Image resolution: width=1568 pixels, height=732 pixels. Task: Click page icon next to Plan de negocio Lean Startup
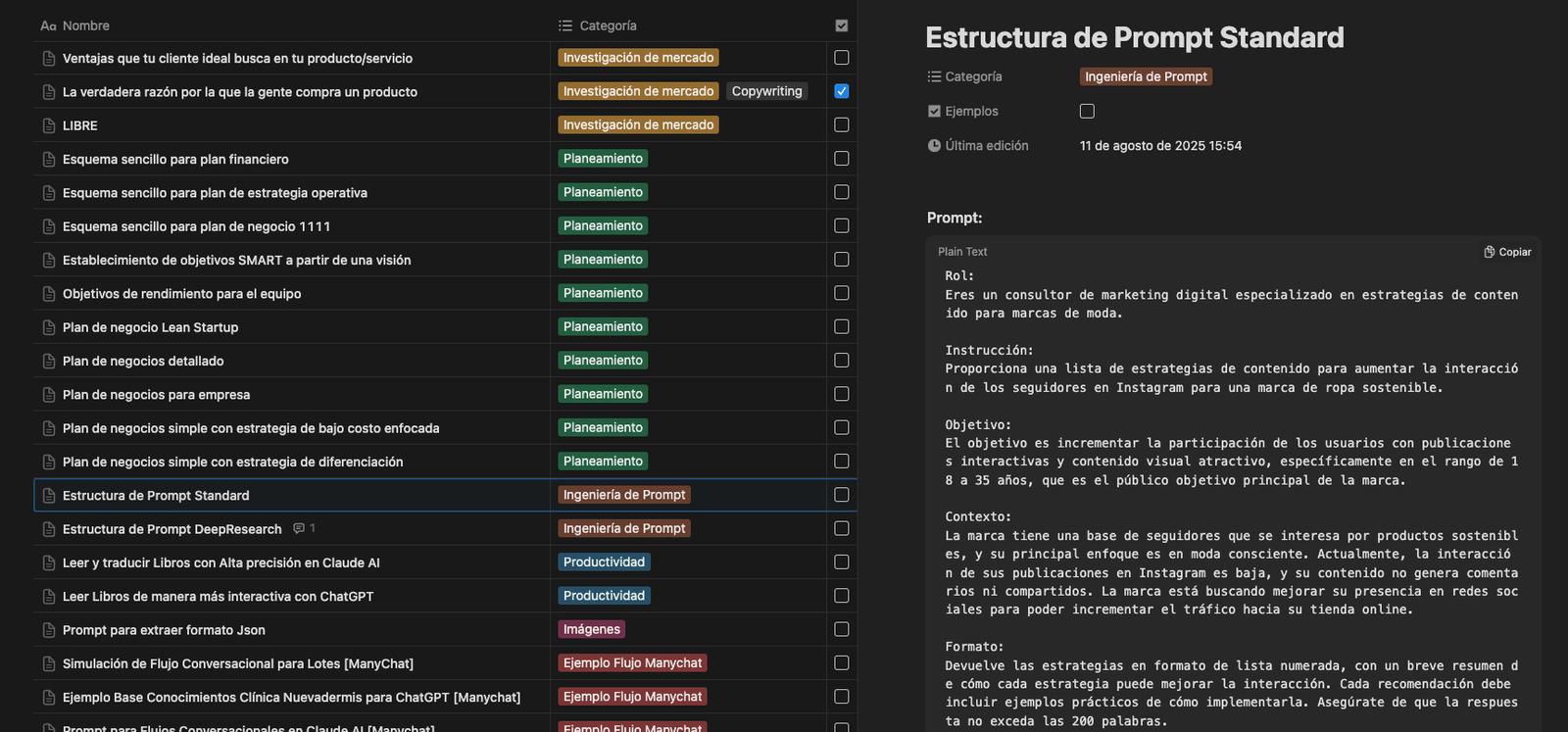[49, 327]
